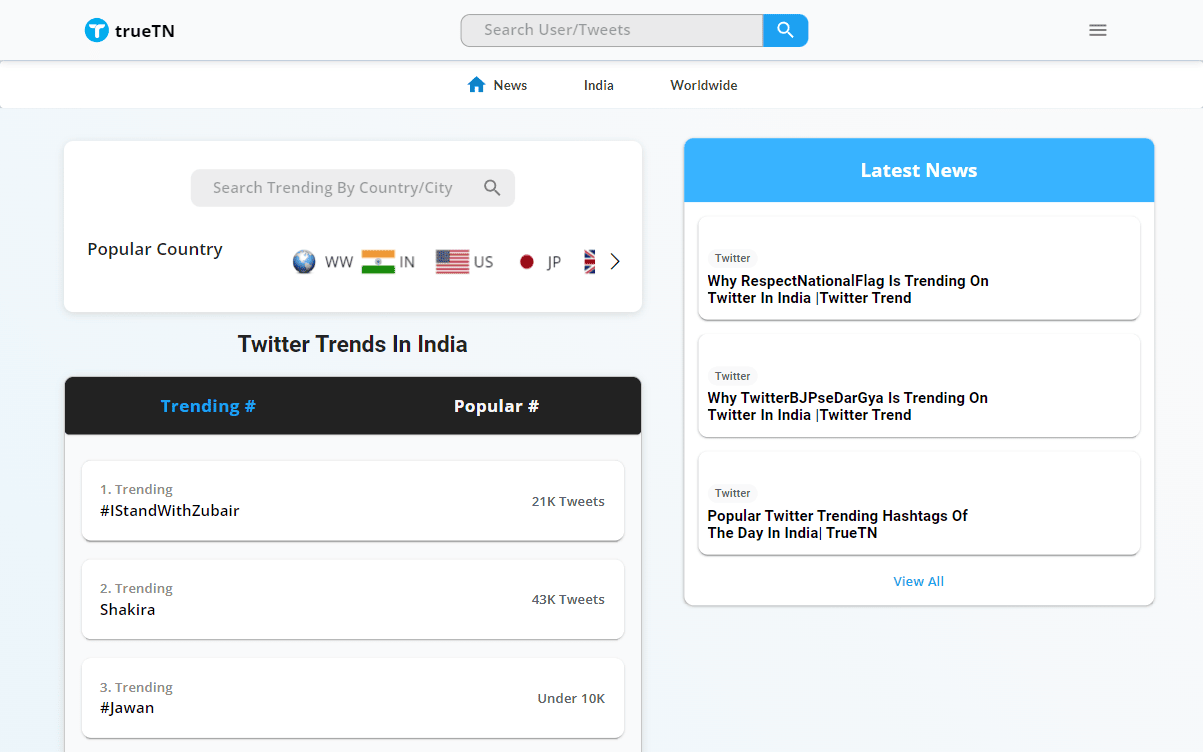Select the WW globe icon for worldwide trends
1203x752 pixels.
click(303, 261)
